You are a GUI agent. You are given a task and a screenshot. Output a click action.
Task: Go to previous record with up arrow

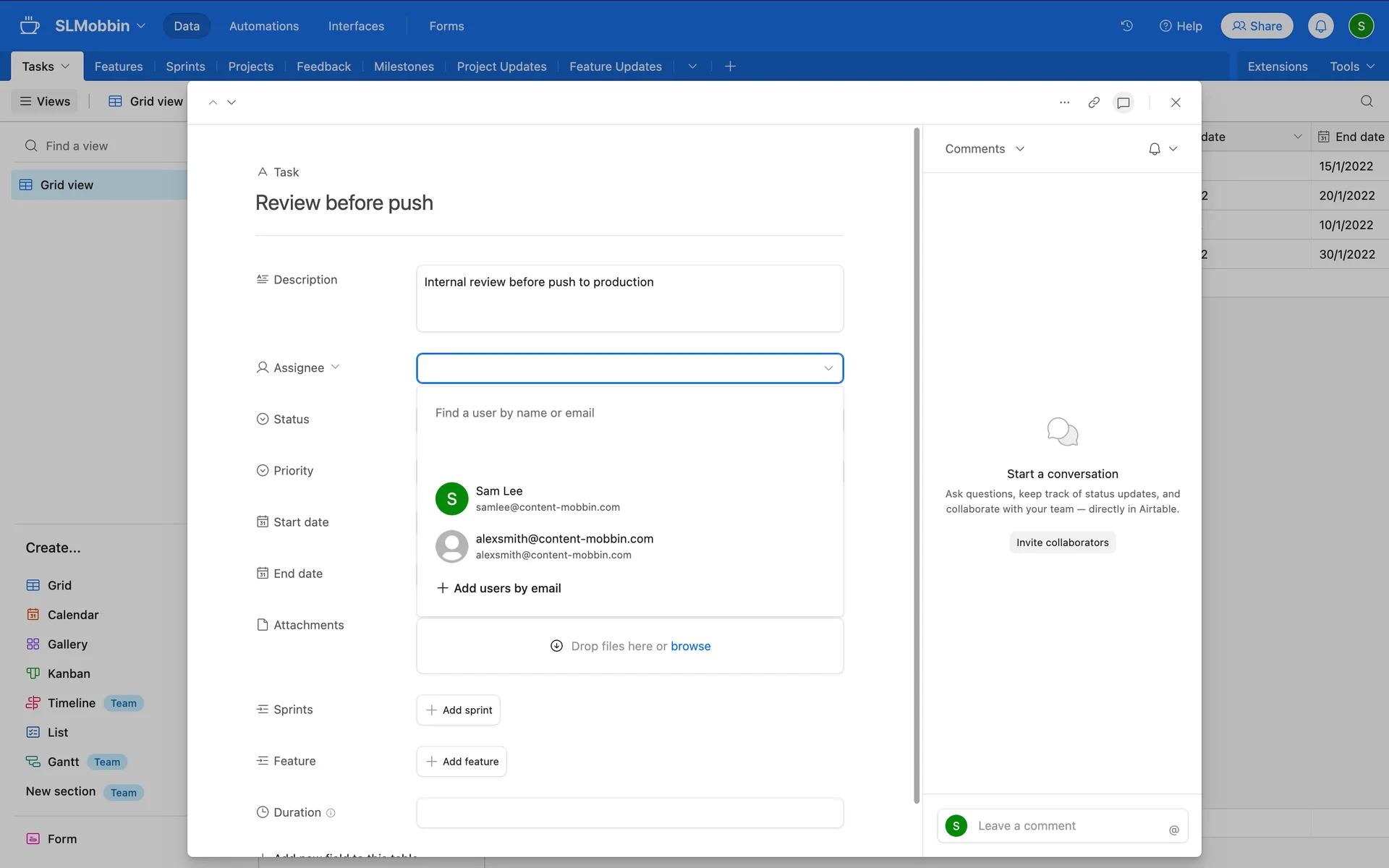coord(213,103)
